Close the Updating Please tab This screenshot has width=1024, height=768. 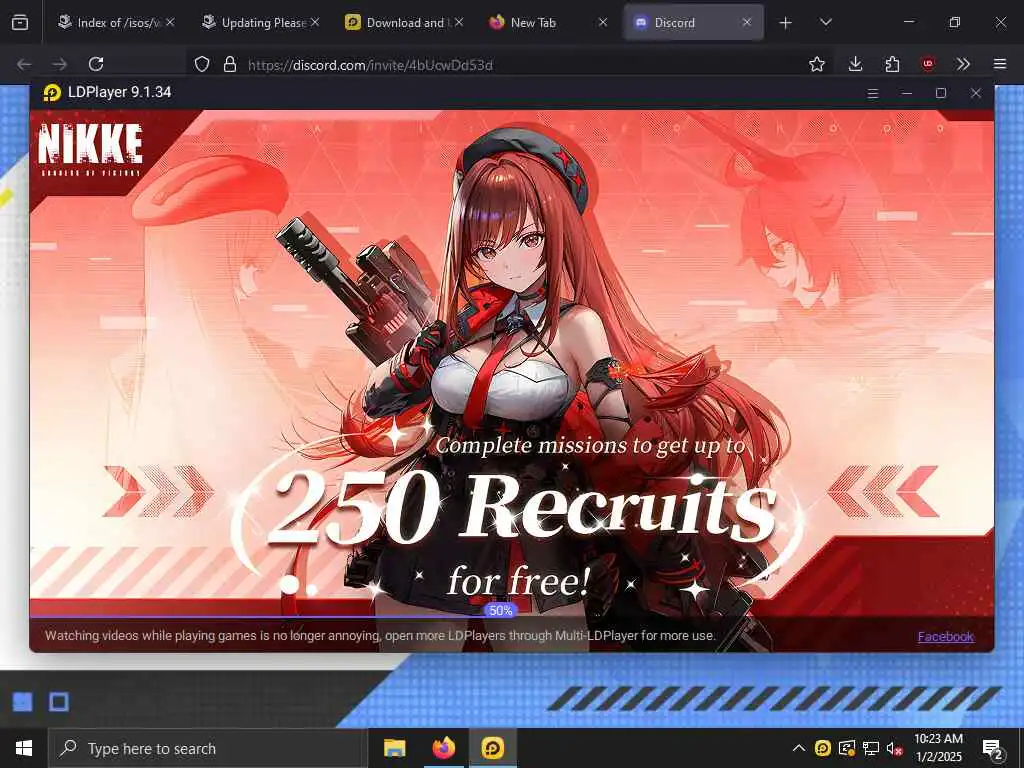click(315, 22)
